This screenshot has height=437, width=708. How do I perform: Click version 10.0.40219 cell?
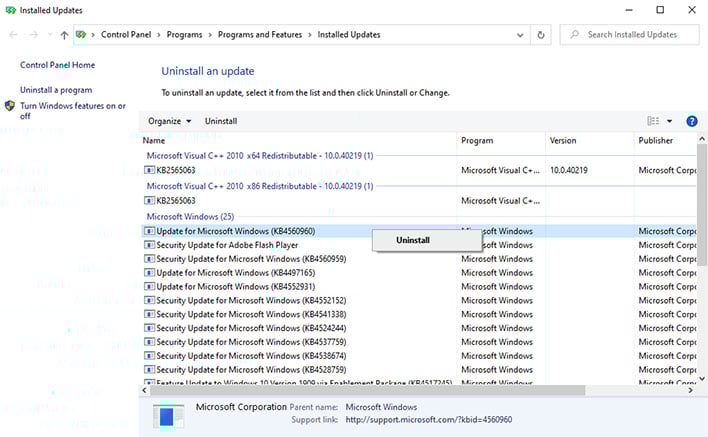click(568, 170)
